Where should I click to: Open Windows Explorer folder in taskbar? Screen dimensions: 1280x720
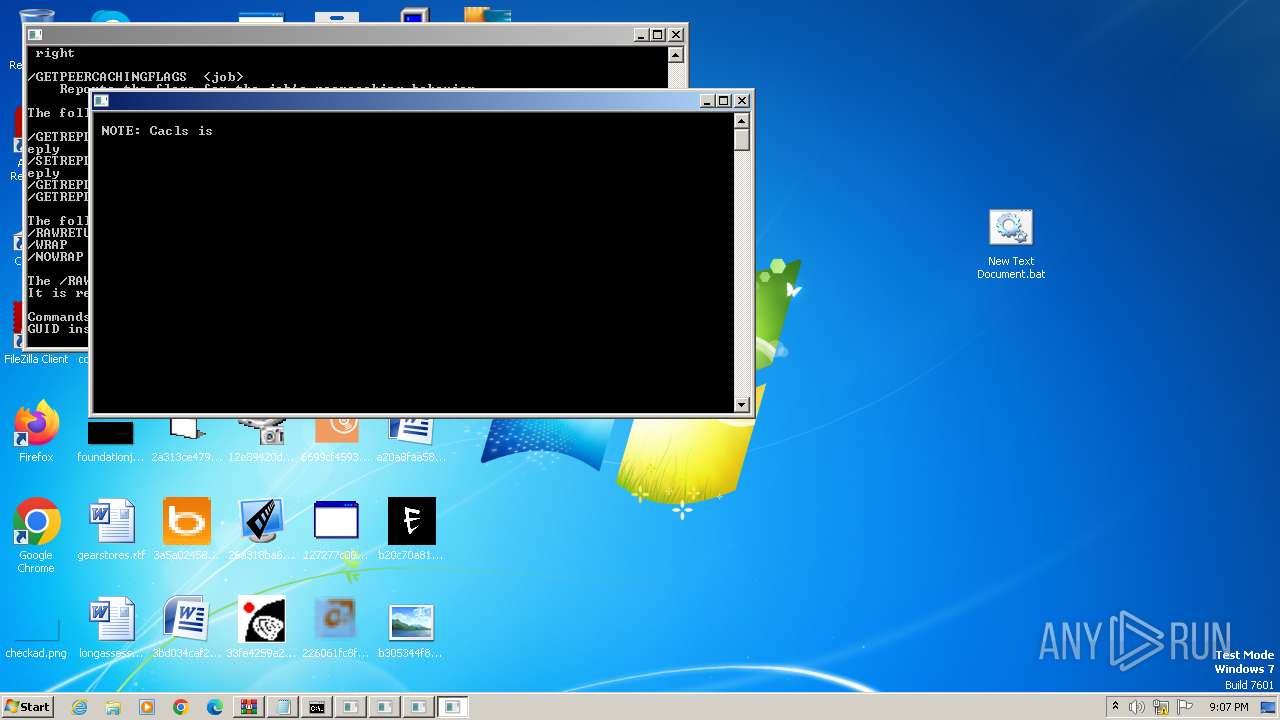point(113,707)
